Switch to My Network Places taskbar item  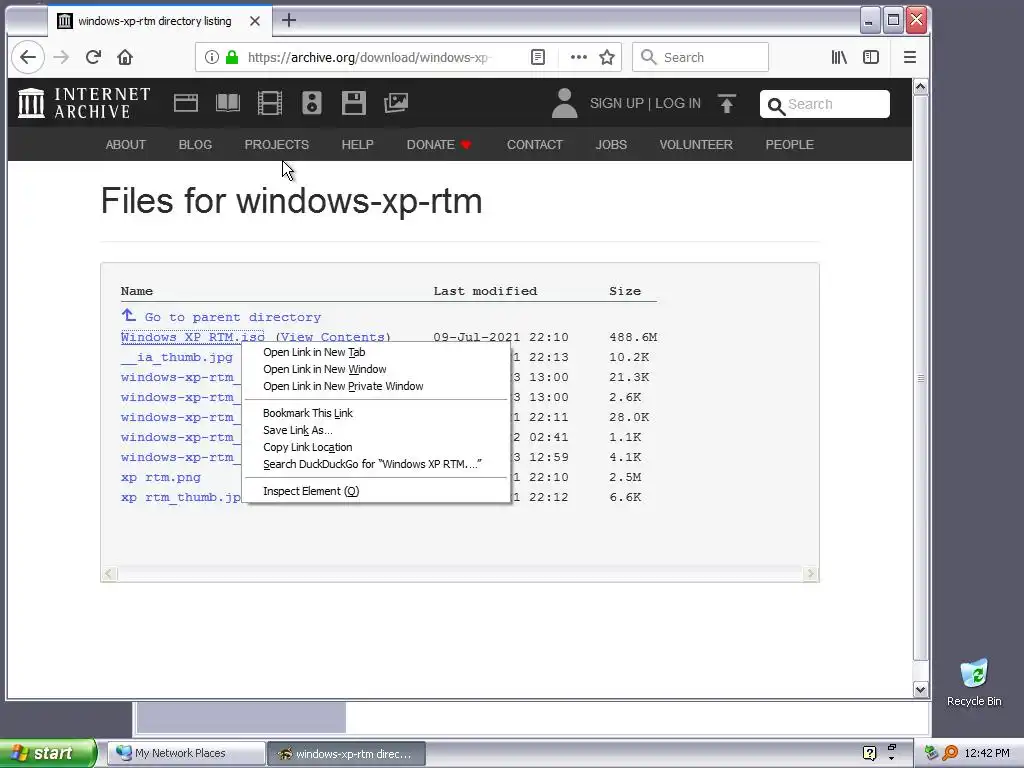point(186,753)
